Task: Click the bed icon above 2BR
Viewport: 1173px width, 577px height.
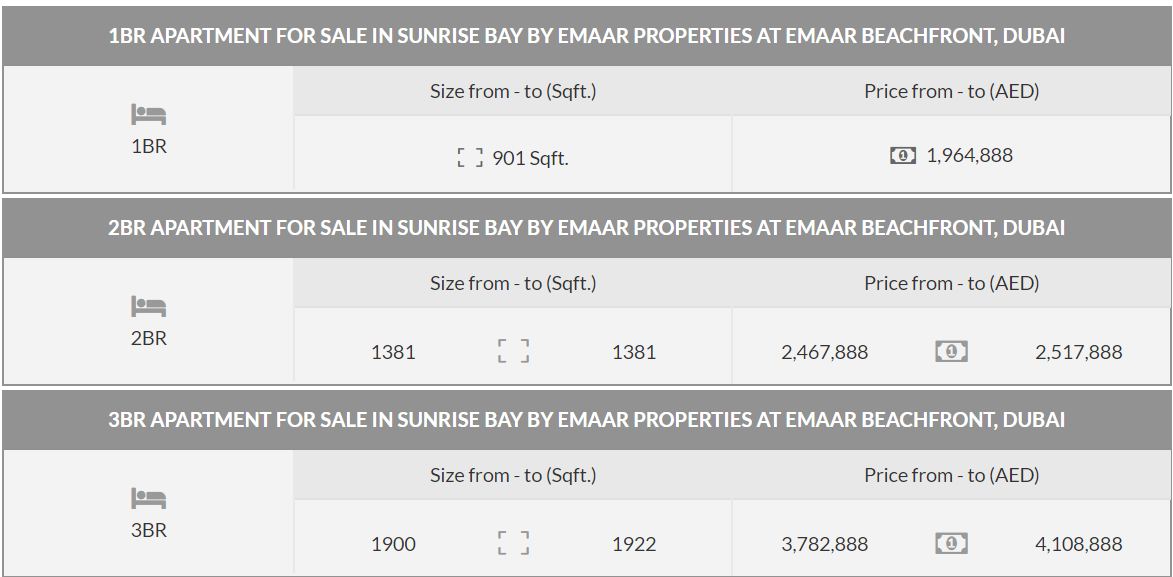Action: pyautogui.click(x=148, y=306)
